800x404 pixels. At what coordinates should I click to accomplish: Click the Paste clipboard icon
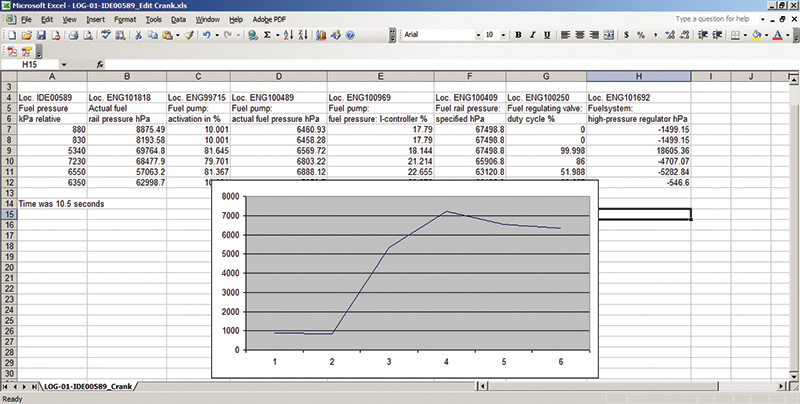[x=167, y=35]
